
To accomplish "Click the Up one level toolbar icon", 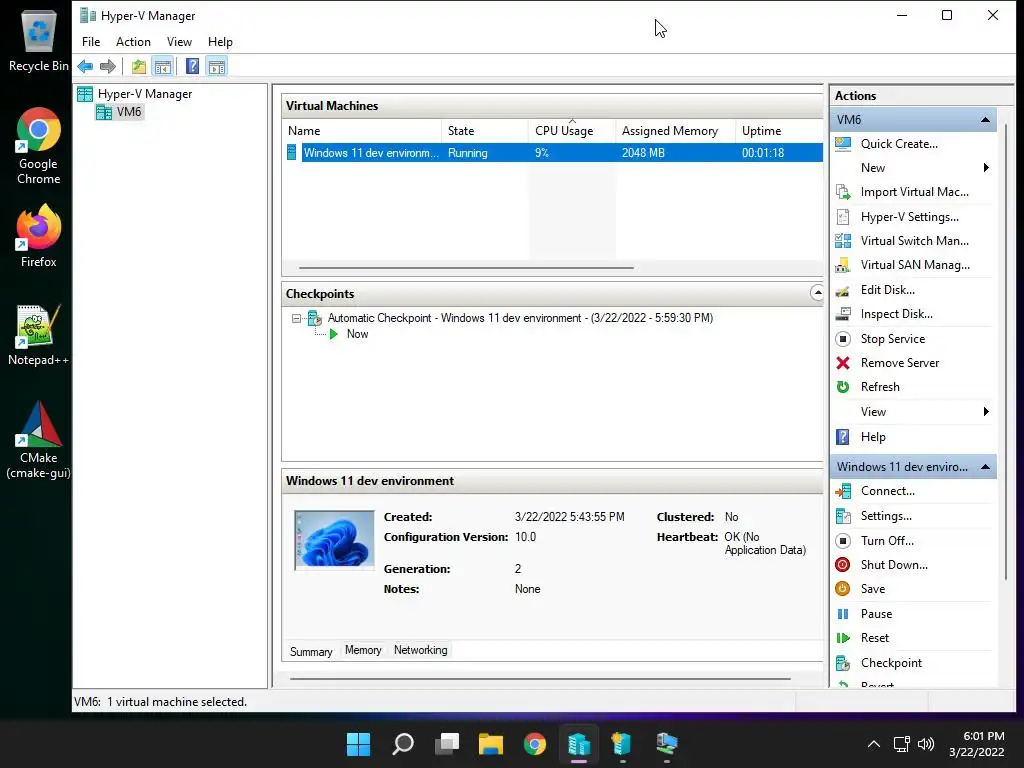I will click(138, 66).
